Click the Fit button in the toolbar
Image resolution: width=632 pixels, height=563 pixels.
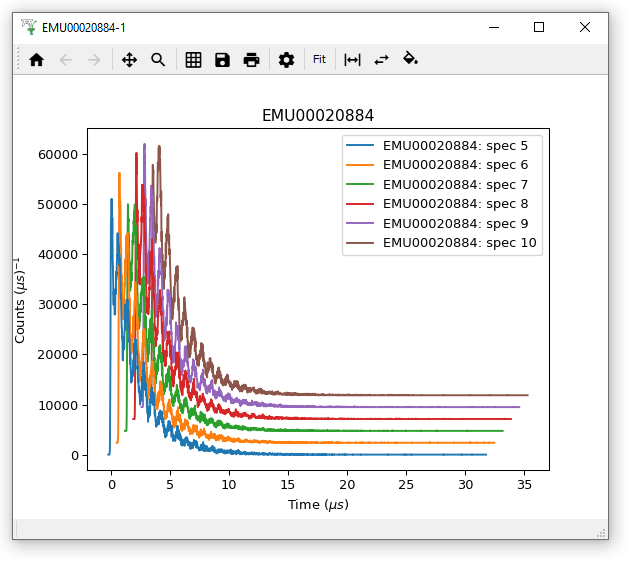coord(319,60)
